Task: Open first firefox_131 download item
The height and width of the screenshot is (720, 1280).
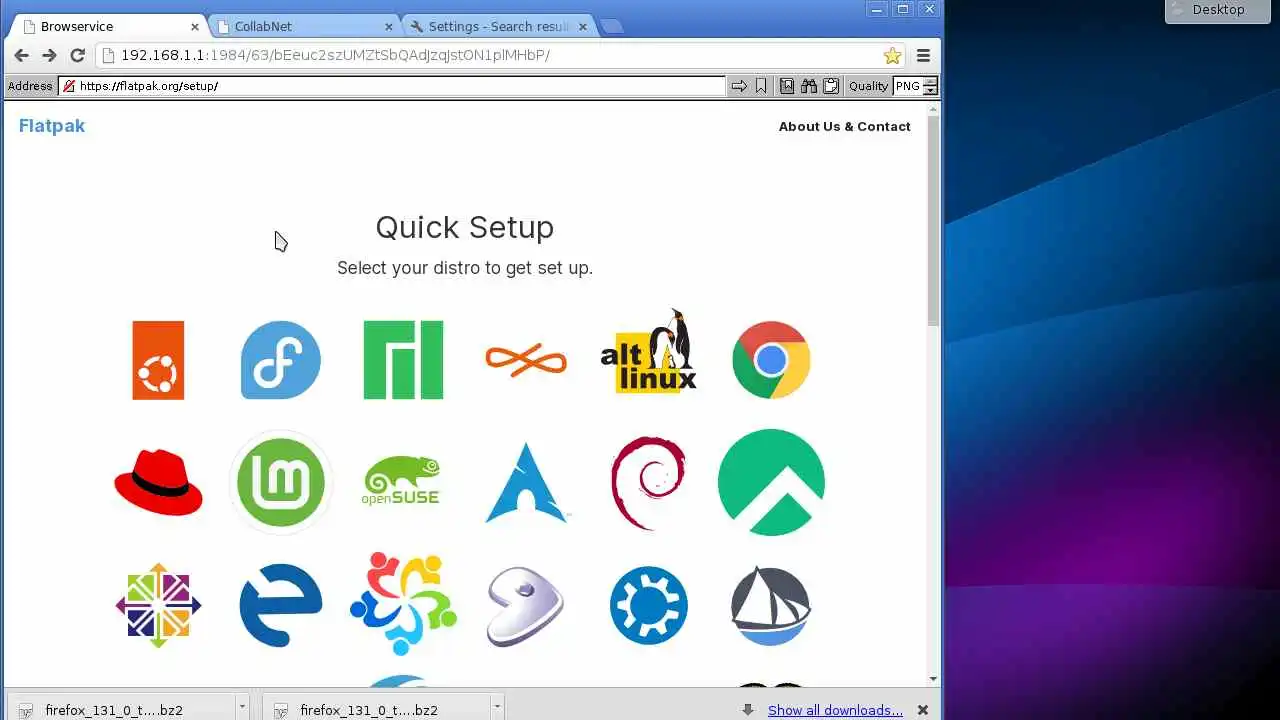Action: [122, 707]
